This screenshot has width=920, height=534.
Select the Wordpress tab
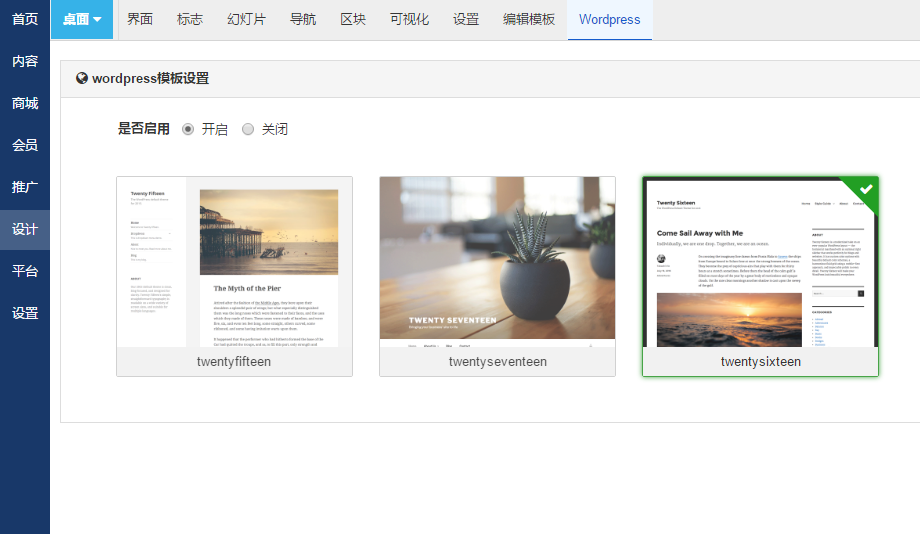[610, 19]
